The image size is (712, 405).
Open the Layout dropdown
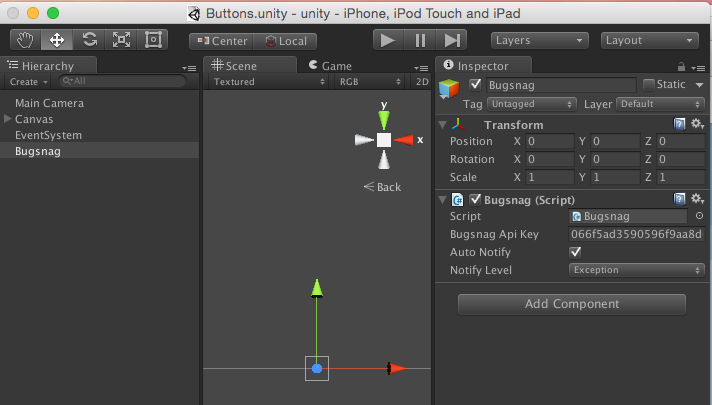coord(649,40)
